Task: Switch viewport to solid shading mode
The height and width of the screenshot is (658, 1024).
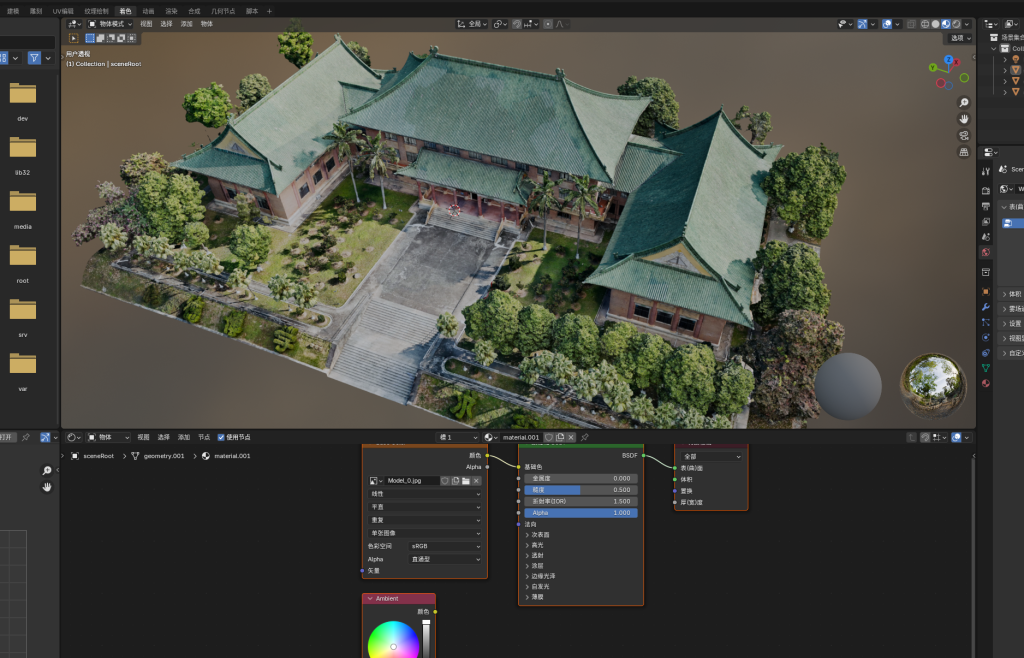Action: click(935, 24)
